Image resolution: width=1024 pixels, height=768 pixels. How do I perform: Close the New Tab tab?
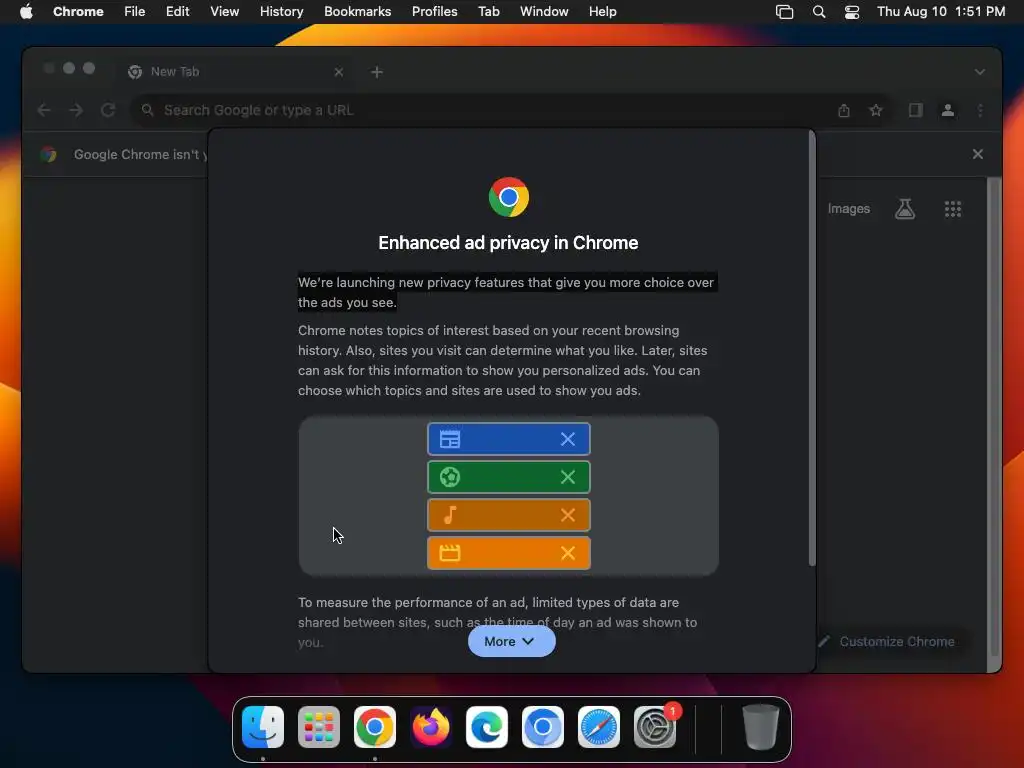tap(338, 72)
